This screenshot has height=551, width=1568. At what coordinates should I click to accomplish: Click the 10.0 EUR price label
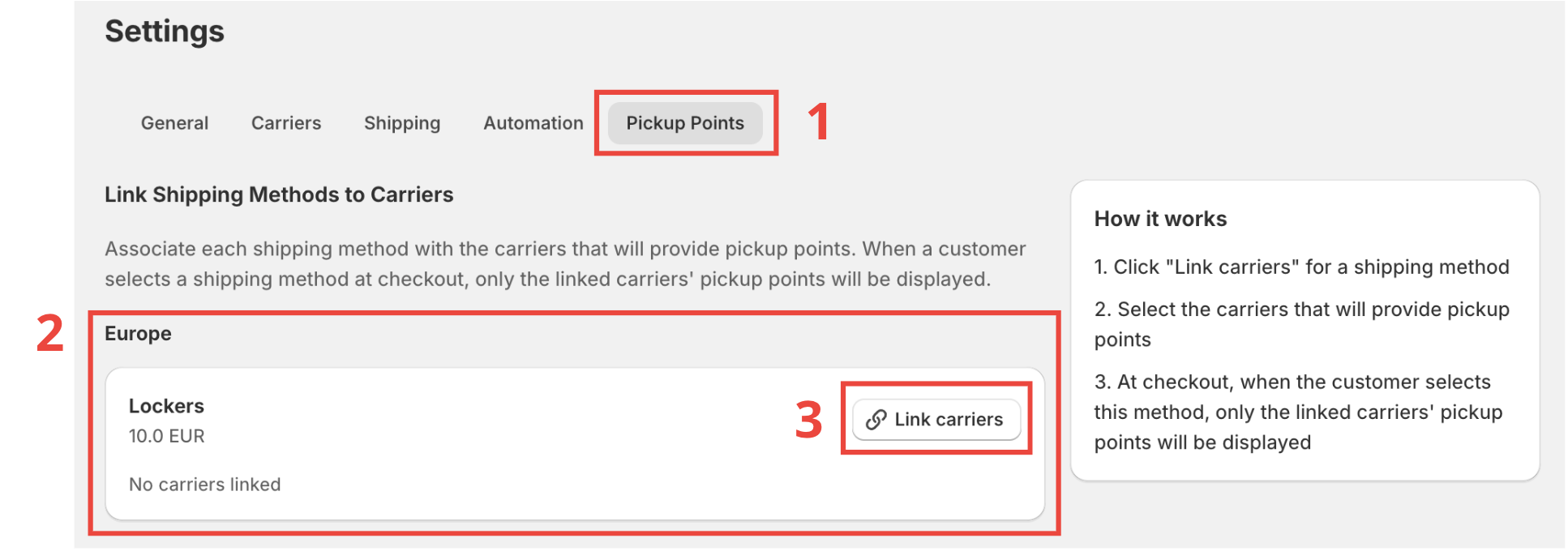[167, 436]
